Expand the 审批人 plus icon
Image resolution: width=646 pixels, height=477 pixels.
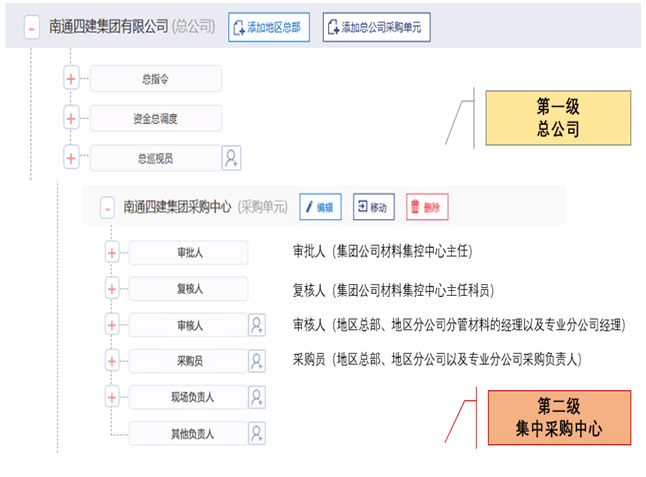click(x=112, y=253)
